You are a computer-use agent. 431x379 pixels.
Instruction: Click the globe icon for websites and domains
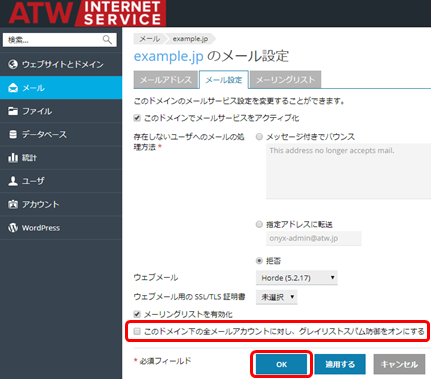coord(13,64)
